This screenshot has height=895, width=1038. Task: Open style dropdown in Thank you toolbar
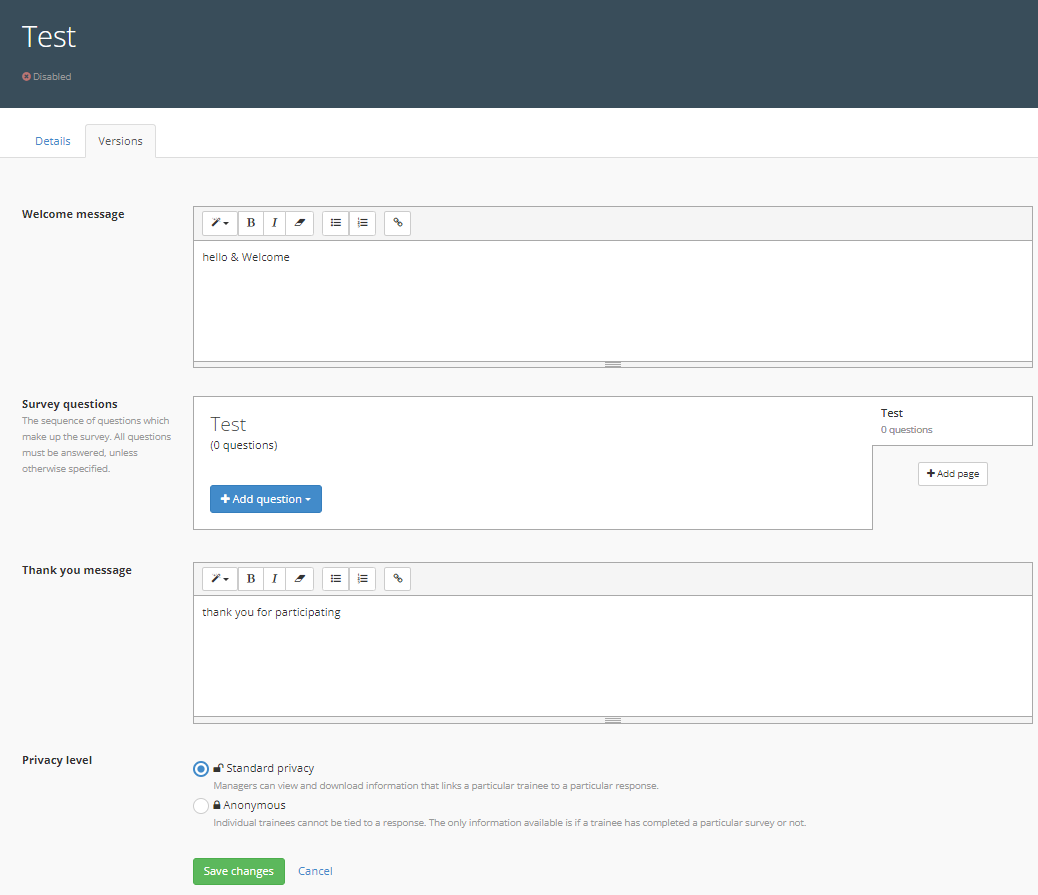click(220, 579)
